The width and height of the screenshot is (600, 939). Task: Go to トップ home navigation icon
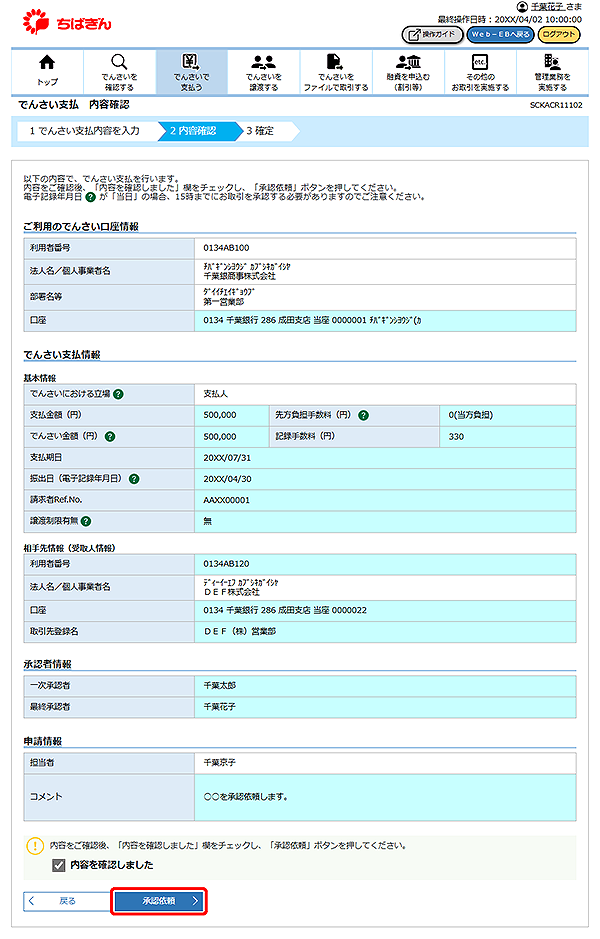(x=47, y=72)
